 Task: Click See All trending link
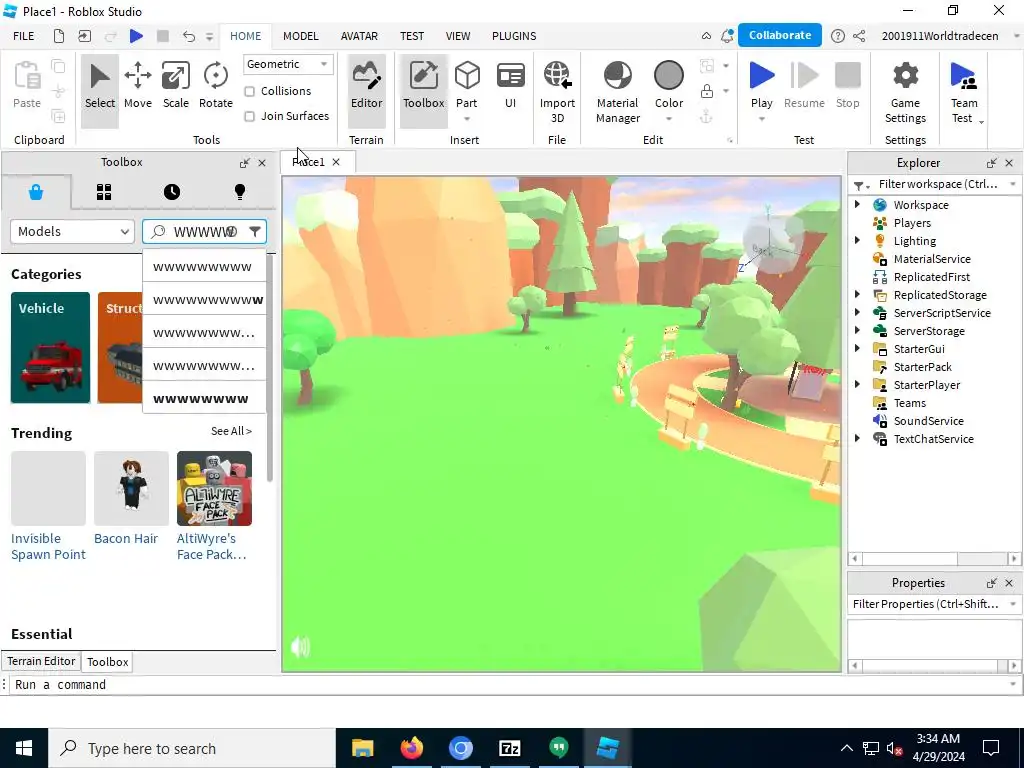point(231,431)
